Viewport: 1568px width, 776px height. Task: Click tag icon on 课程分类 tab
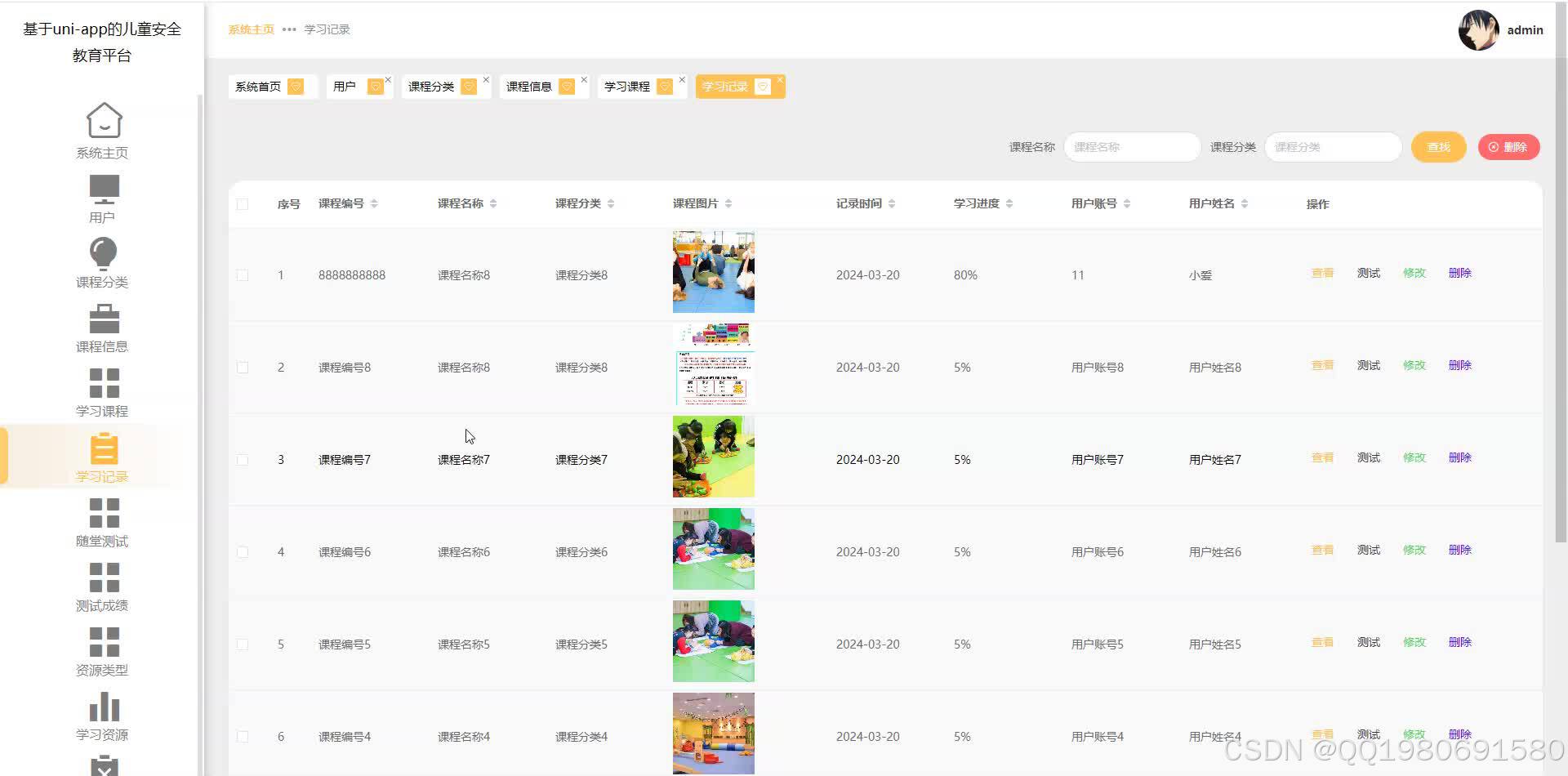[x=469, y=87]
